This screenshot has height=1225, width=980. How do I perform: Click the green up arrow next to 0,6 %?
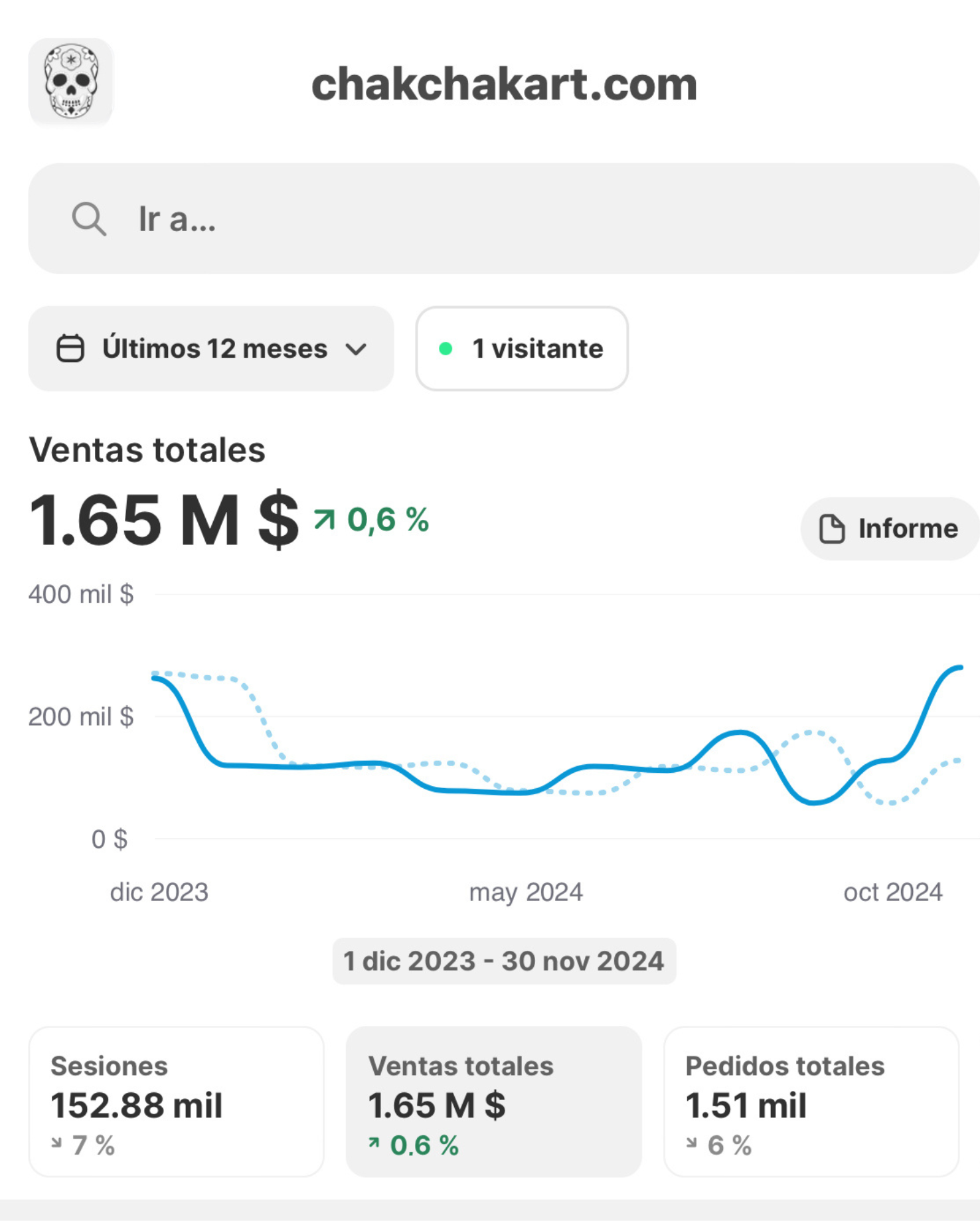point(325,519)
